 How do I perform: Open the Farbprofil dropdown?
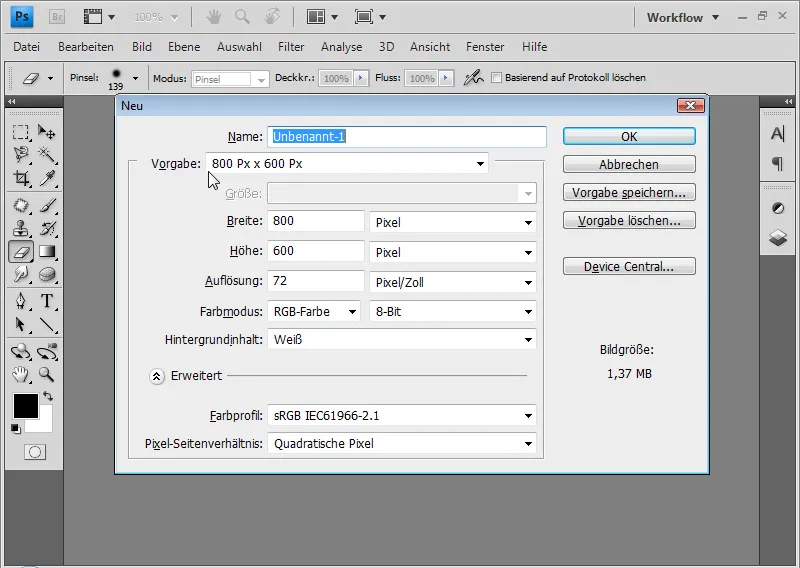(402, 415)
